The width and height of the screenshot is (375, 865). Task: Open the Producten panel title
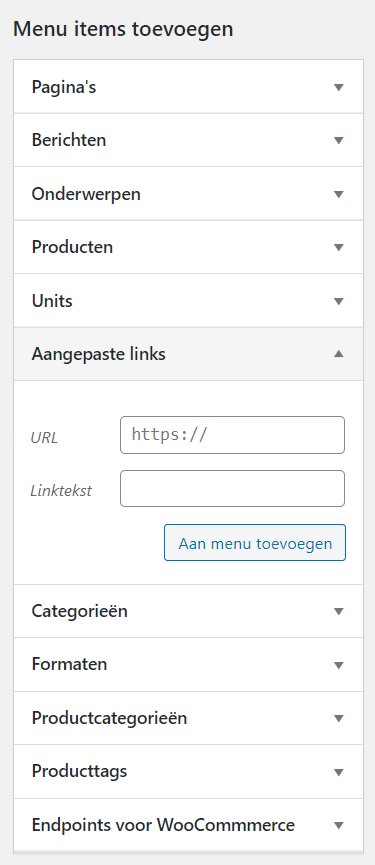[x=72, y=247]
